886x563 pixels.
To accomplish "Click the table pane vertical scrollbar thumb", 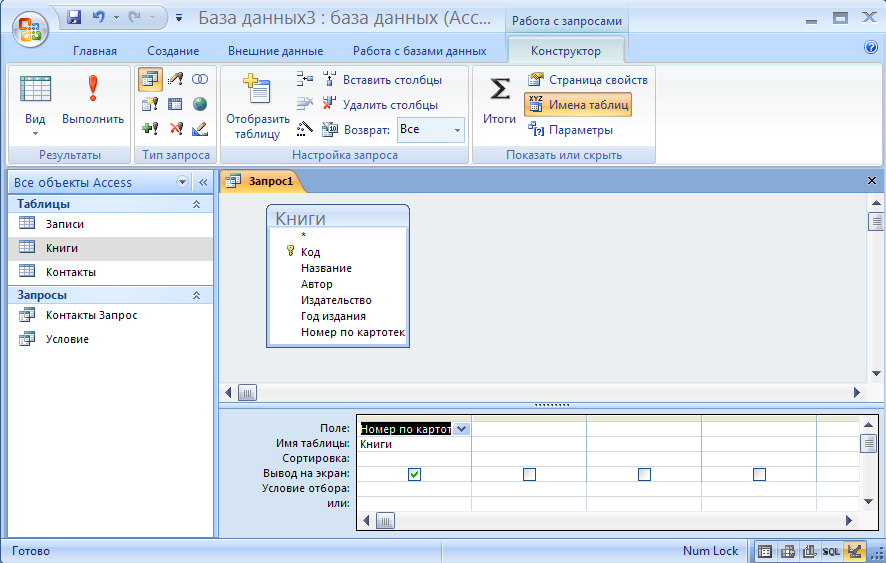I will pyautogui.click(x=876, y=221).
